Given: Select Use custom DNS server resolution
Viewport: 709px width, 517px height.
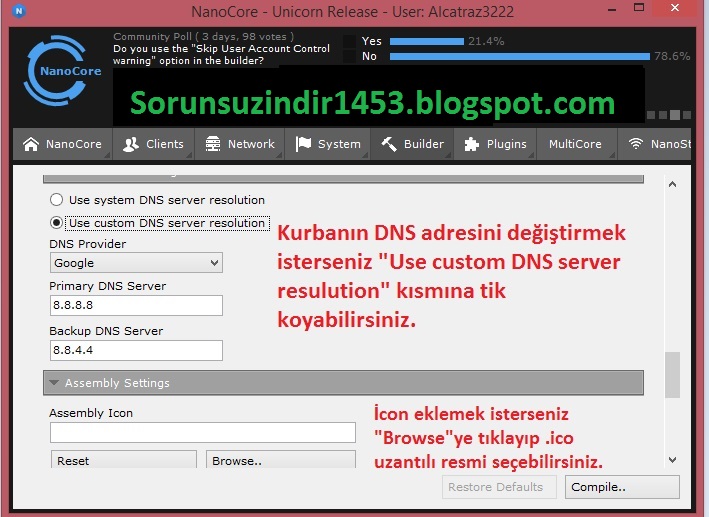Looking at the screenshot, I should click(57, 223).
